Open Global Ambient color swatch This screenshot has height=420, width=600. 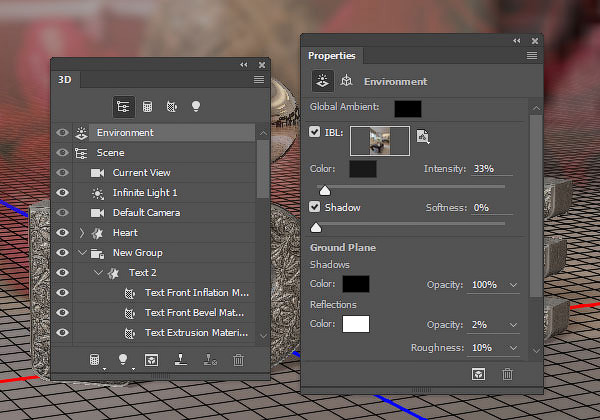tap(408, 109)
